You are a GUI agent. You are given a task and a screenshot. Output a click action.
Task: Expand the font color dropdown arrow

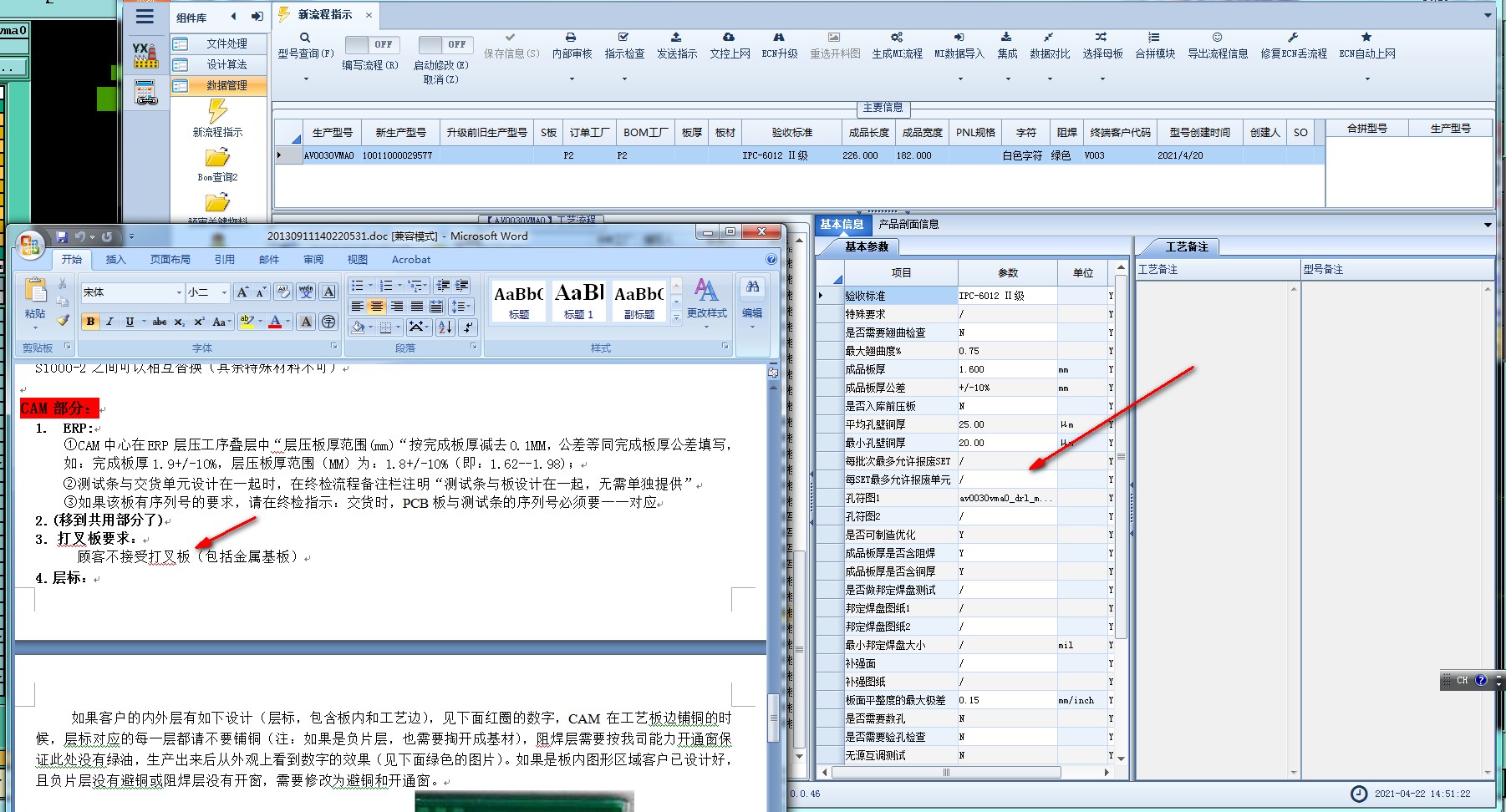point(288,322)
